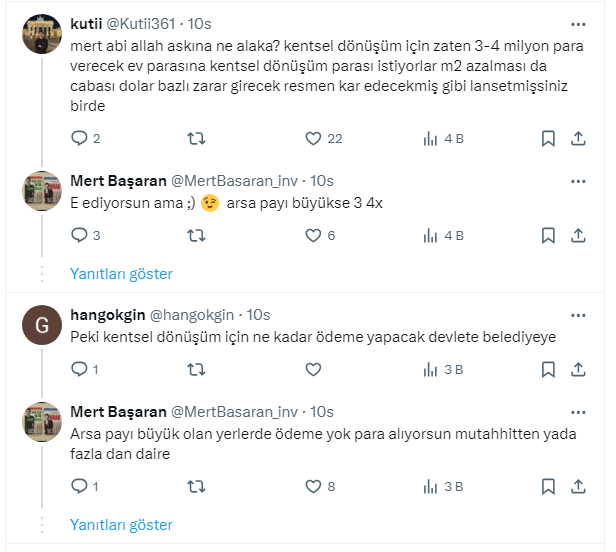
Task: Open more options on Mert's first reply
Action: (578, 181)
